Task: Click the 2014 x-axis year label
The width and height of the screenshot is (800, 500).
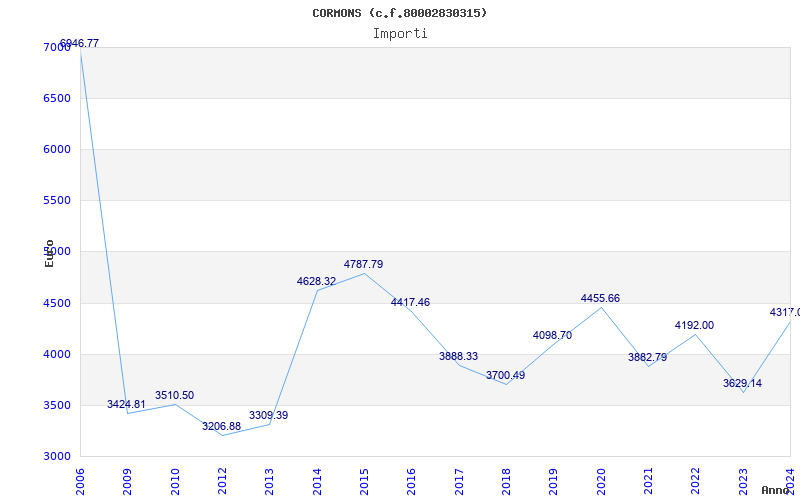Action: pos(317,482)
